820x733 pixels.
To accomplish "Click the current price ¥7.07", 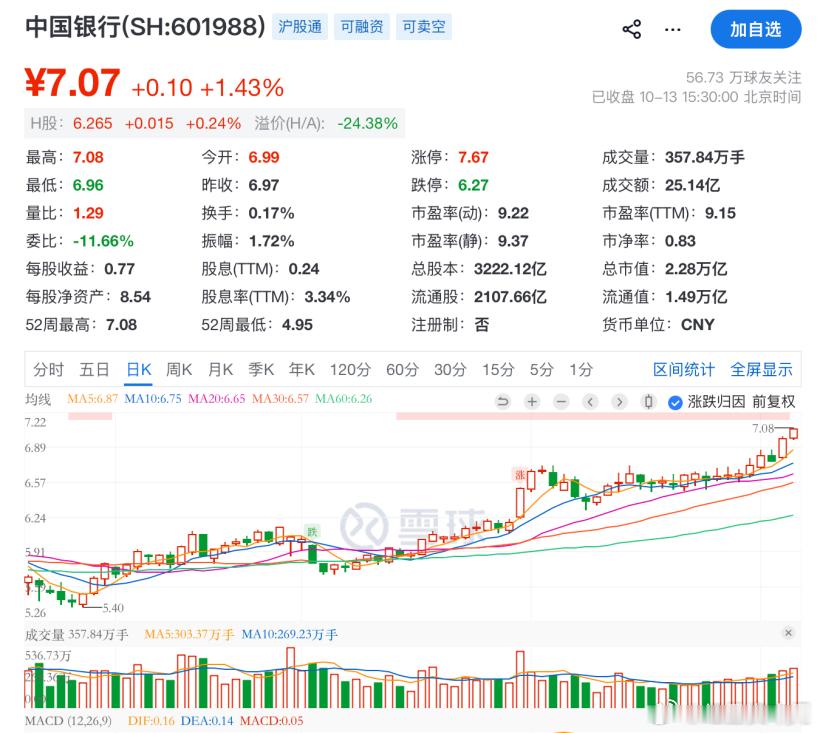I will (73, 83).
